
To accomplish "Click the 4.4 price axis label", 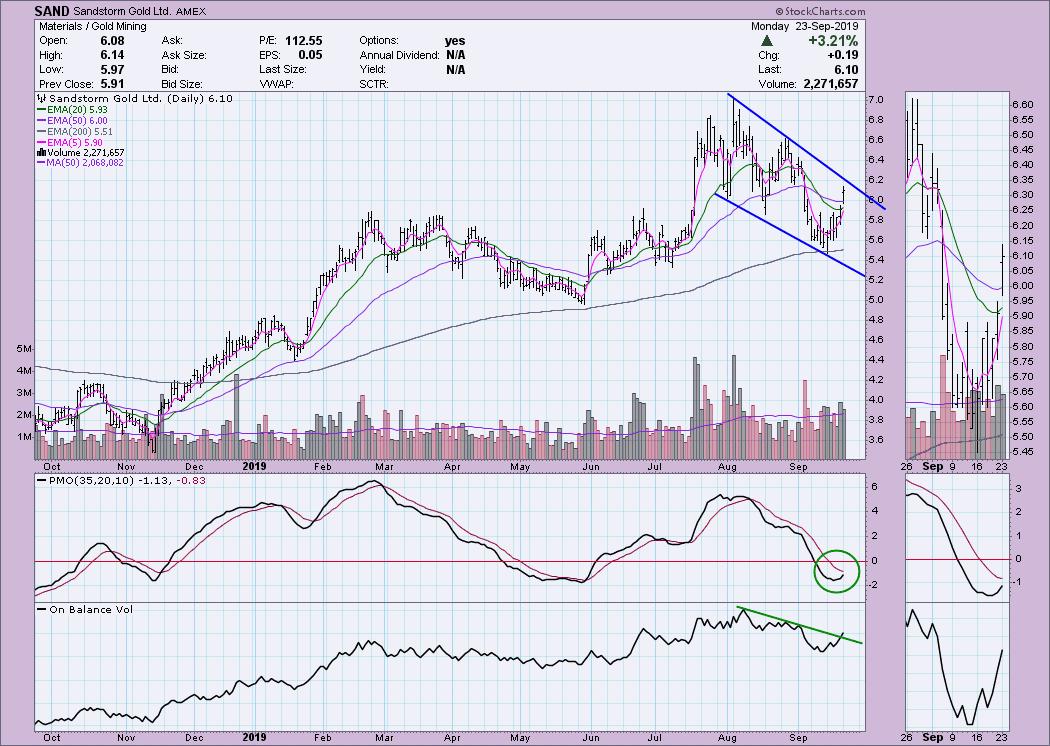I will click(876, 360).
